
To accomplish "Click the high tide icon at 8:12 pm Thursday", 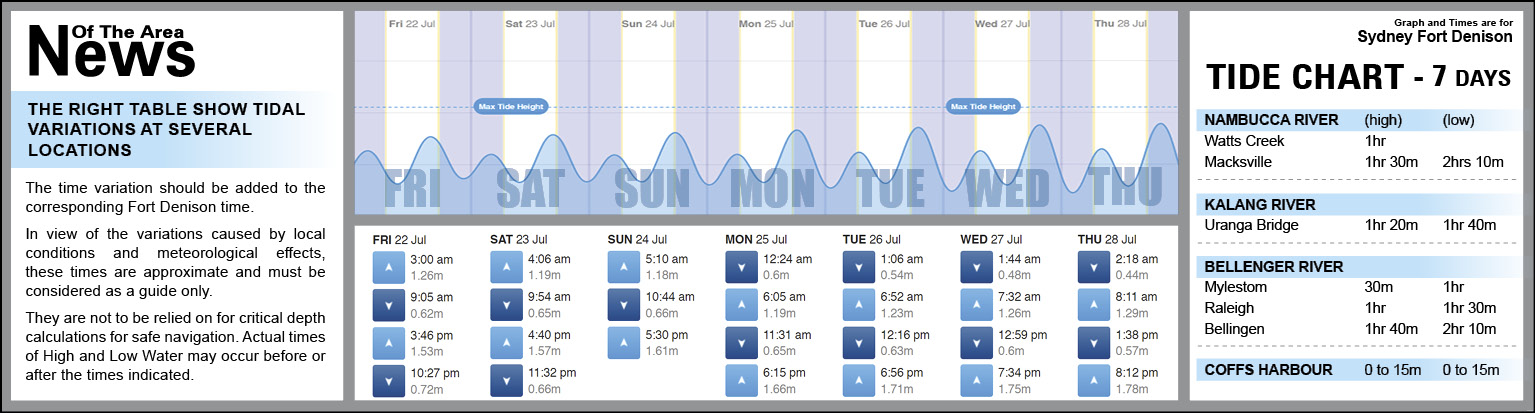I will pyautogui.click(x=1094, y=381).
